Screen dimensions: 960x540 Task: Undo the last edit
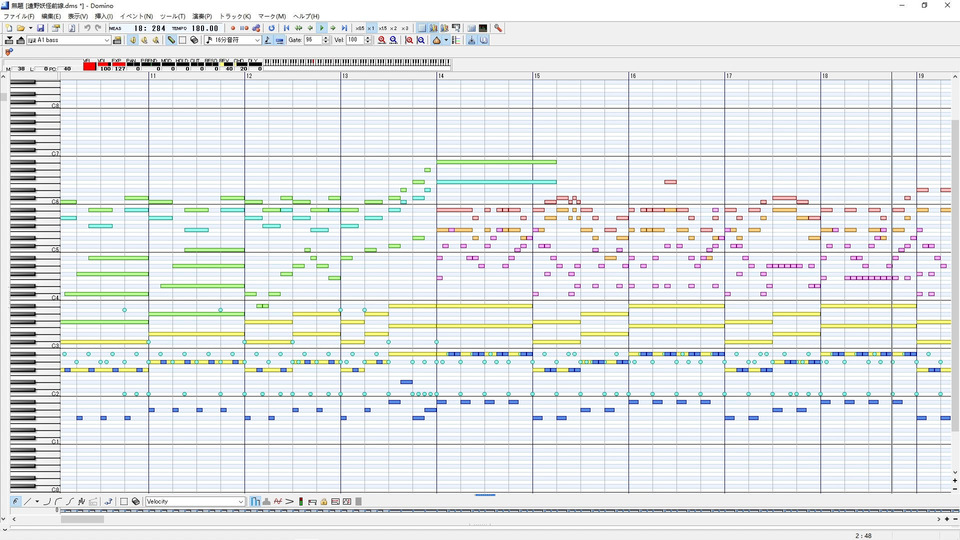pyautogui.click(x=87, y=28)
